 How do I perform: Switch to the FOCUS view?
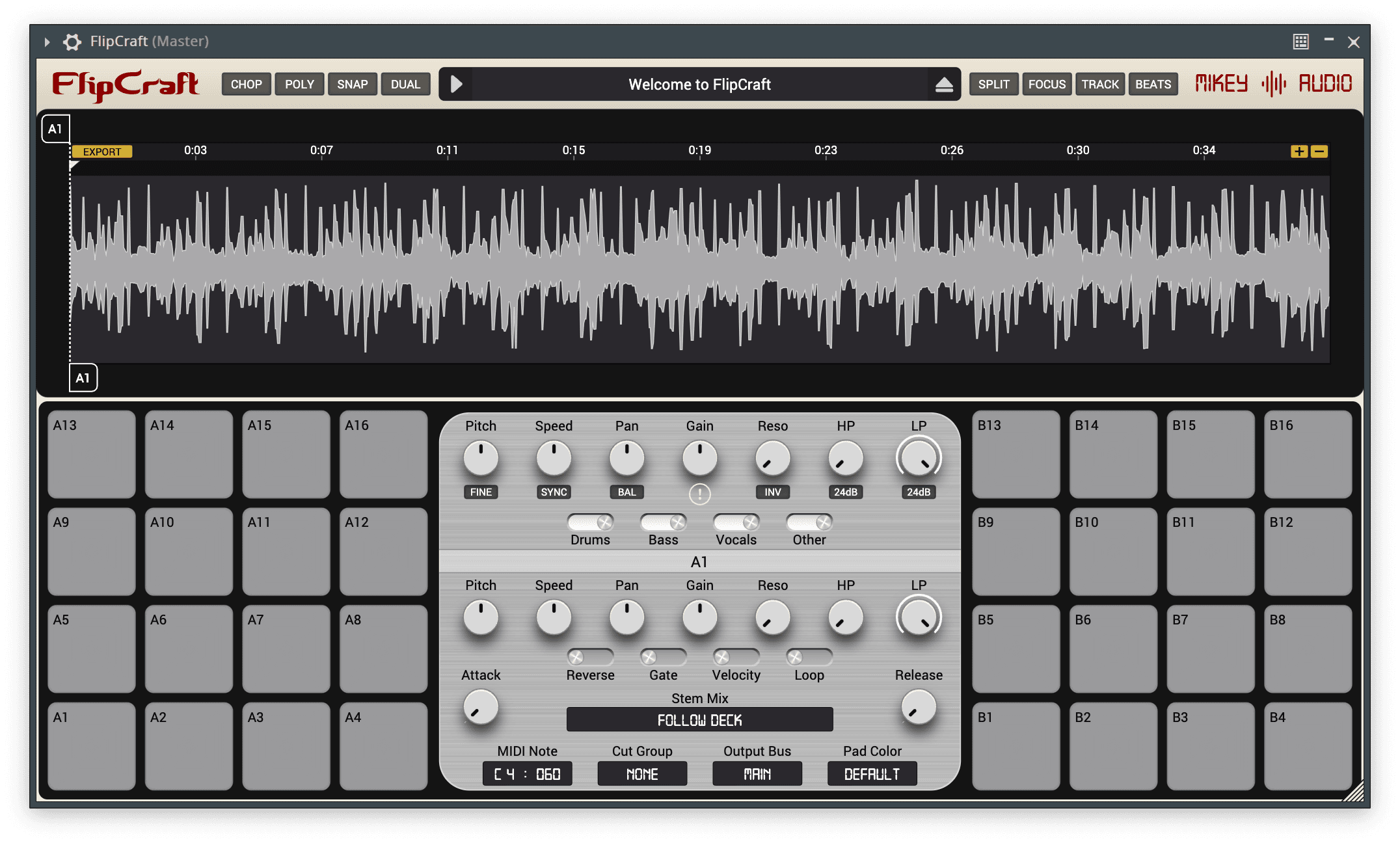point(1047,85)
